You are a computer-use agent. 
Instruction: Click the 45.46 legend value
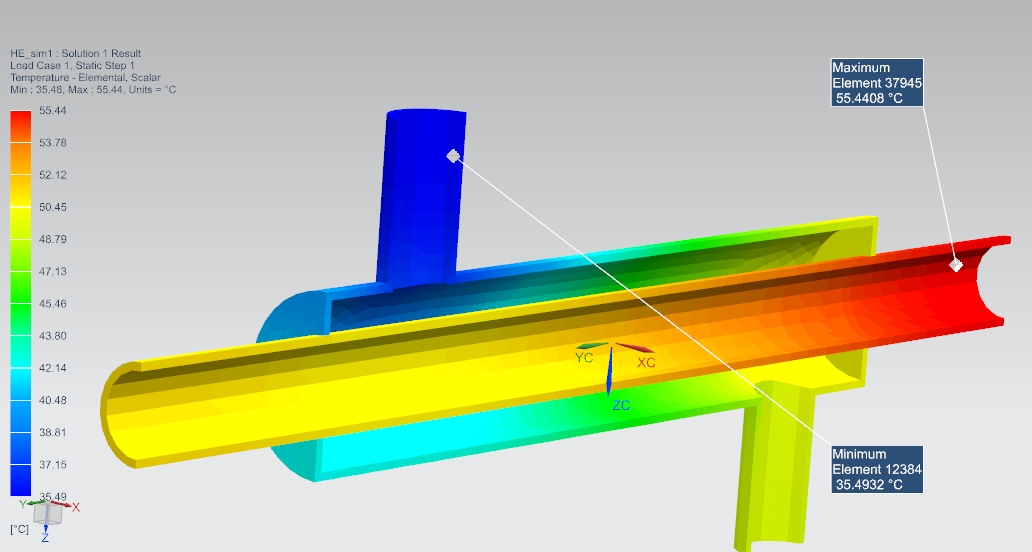[x=53, y=304]
